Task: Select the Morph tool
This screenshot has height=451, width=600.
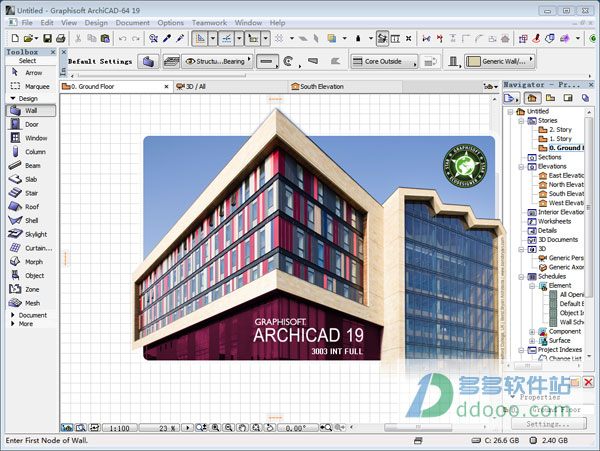Action: [31, 262]
